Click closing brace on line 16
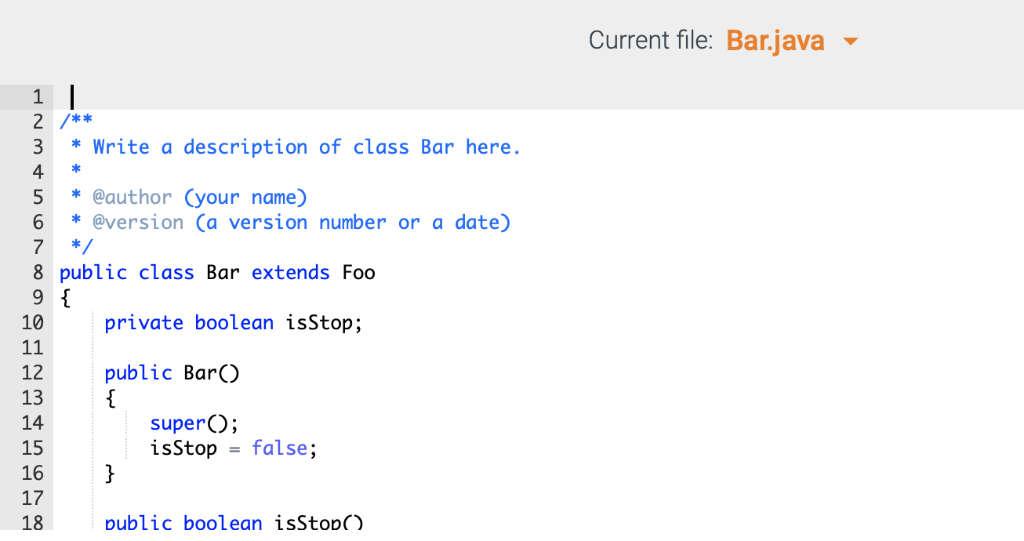The image size is (1024, 541). (110, 473)
